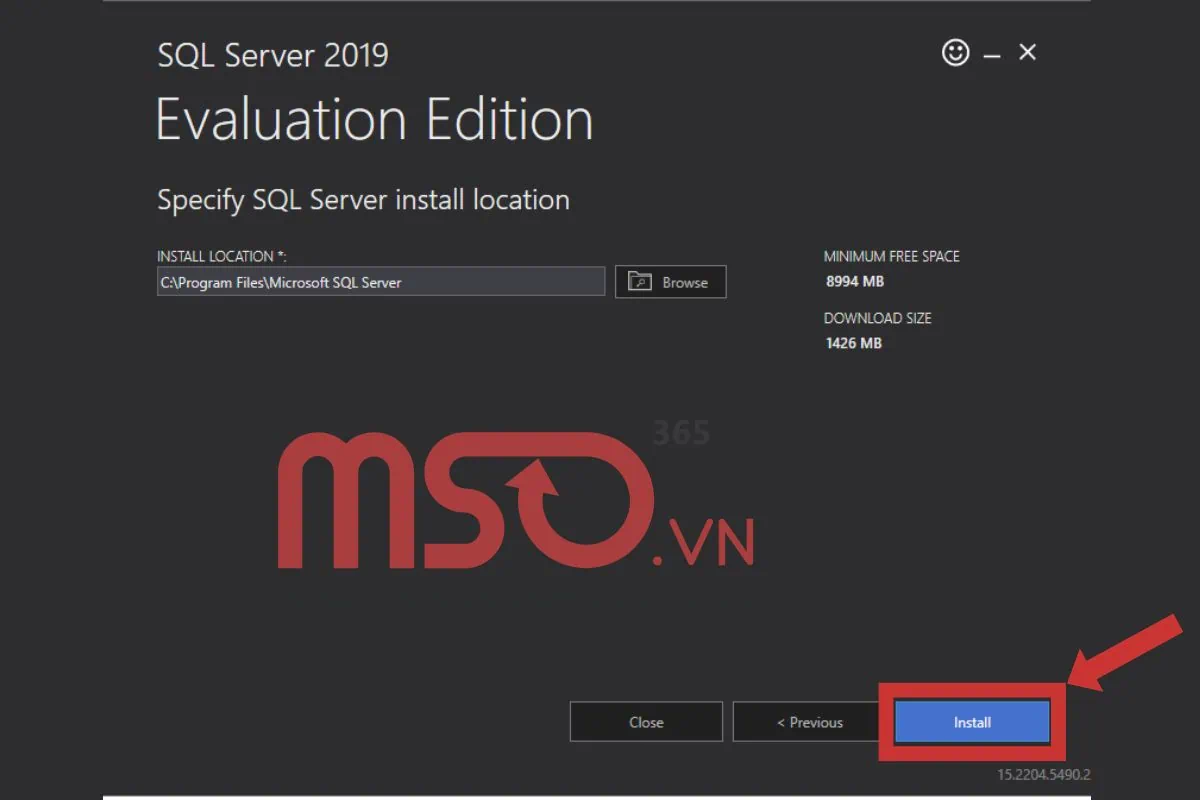The width and height of the screenshot is (1200, 800).
Task: Click the 1426 MB download size value
Action: tap(853, 343)
